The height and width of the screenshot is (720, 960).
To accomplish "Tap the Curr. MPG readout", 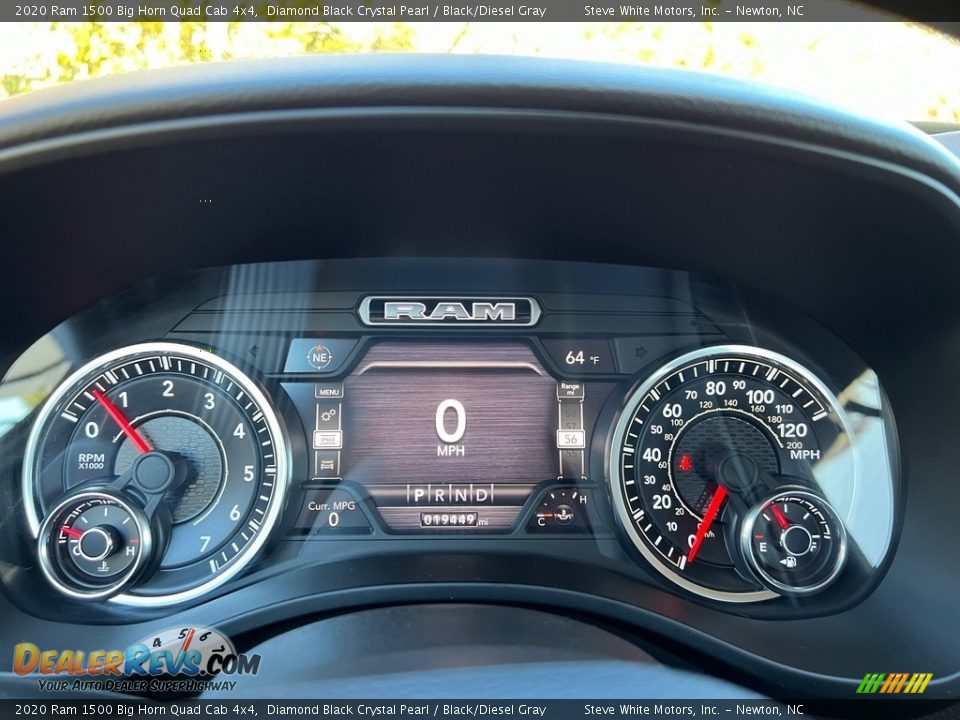I will (x=332, y=513).
